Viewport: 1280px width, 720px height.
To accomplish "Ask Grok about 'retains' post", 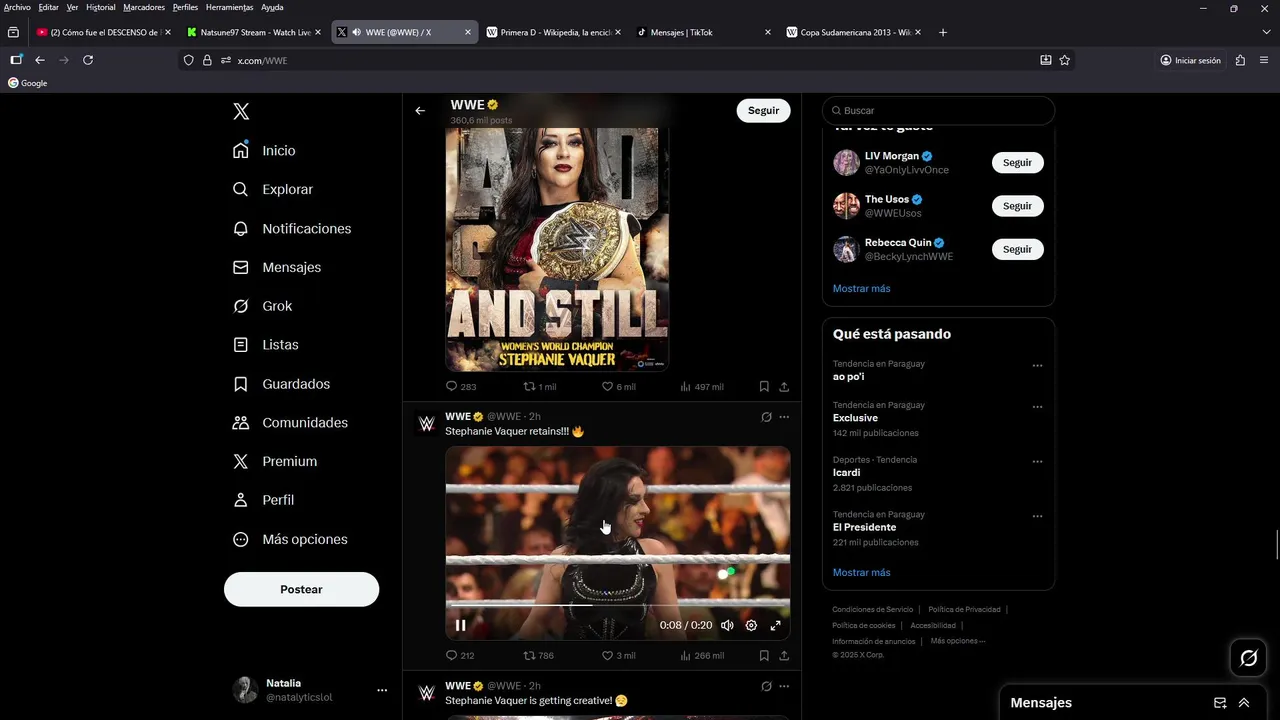I will click(x=766, y=417).
